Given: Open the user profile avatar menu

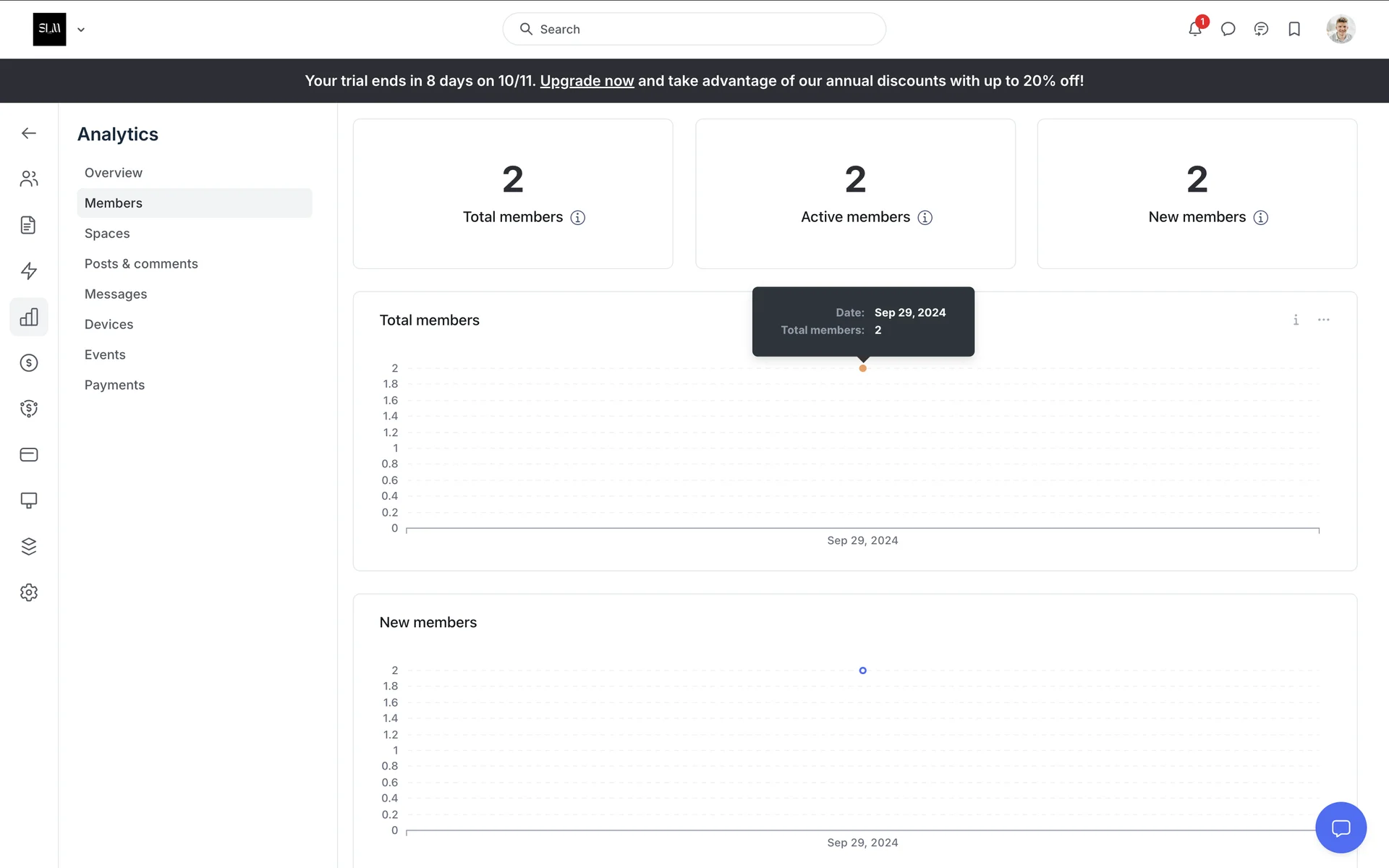Looking at the screenshot, I should (x=1340, y=29).
